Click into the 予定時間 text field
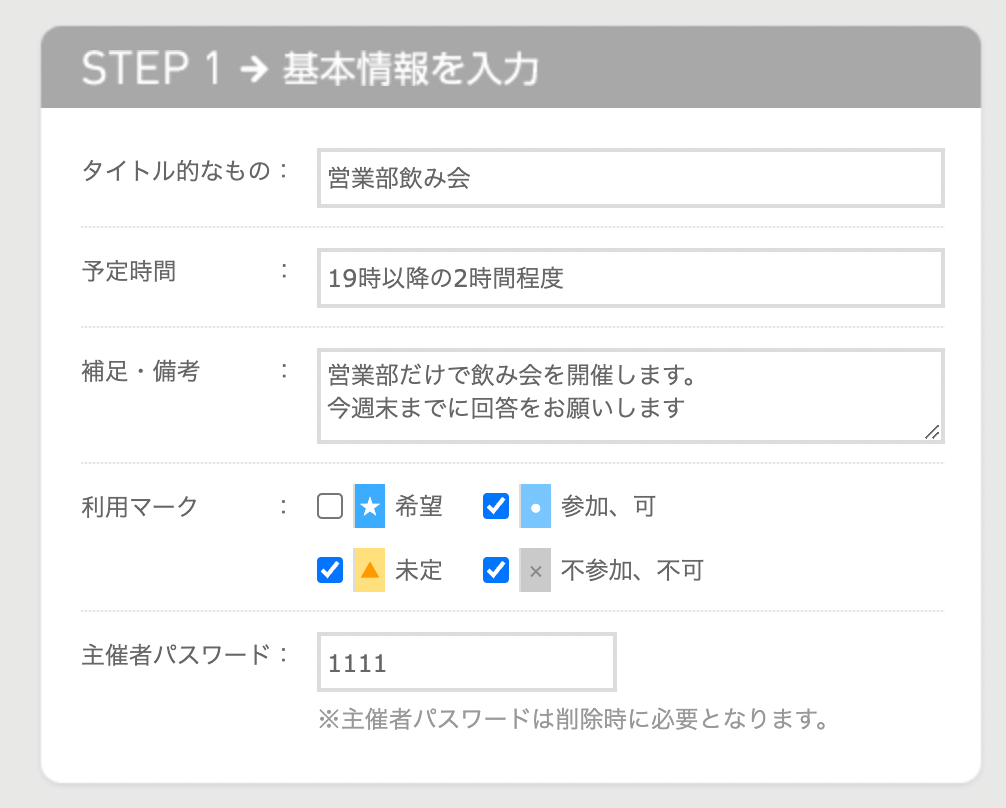 [x=630, y=278]
